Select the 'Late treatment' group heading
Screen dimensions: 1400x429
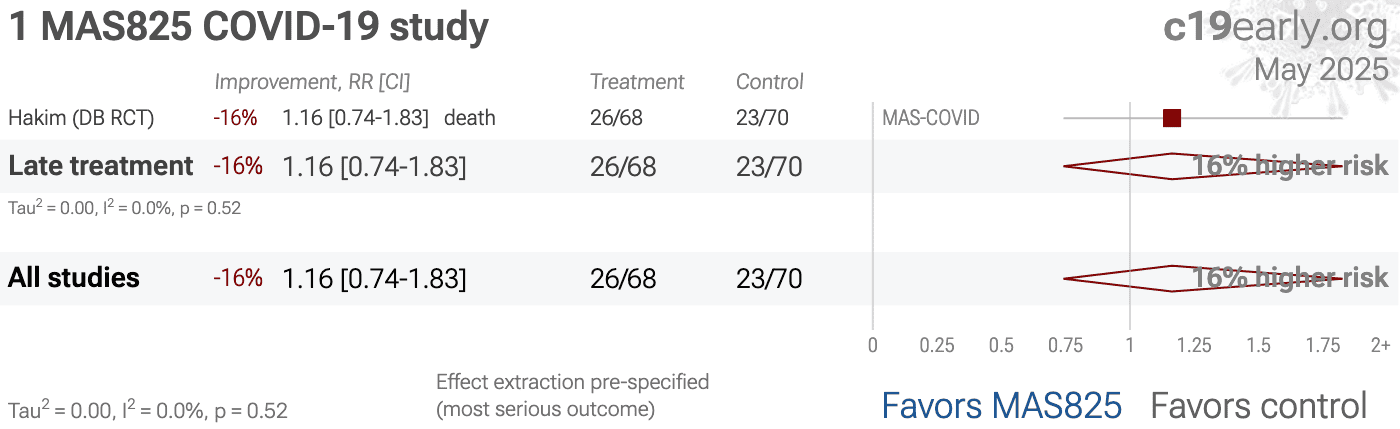coord(101,166)
